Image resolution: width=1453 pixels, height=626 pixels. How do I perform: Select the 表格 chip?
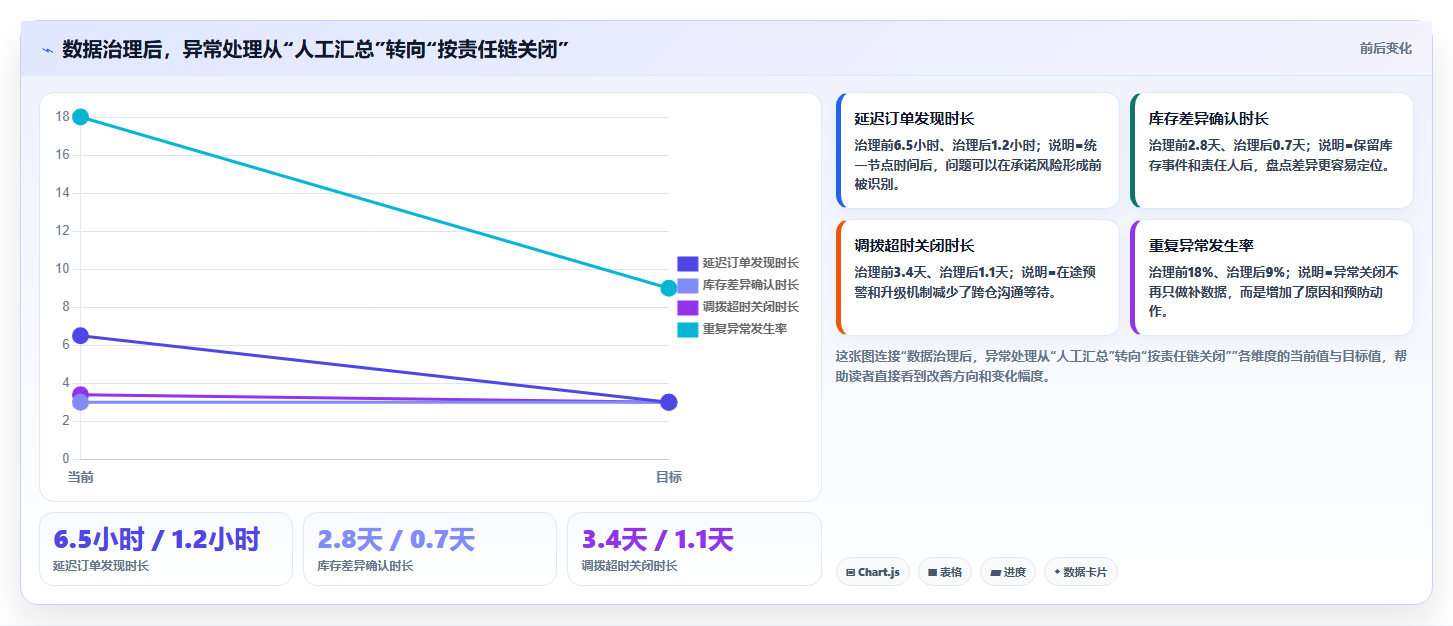pyautogui.click(x=944, y=572)
